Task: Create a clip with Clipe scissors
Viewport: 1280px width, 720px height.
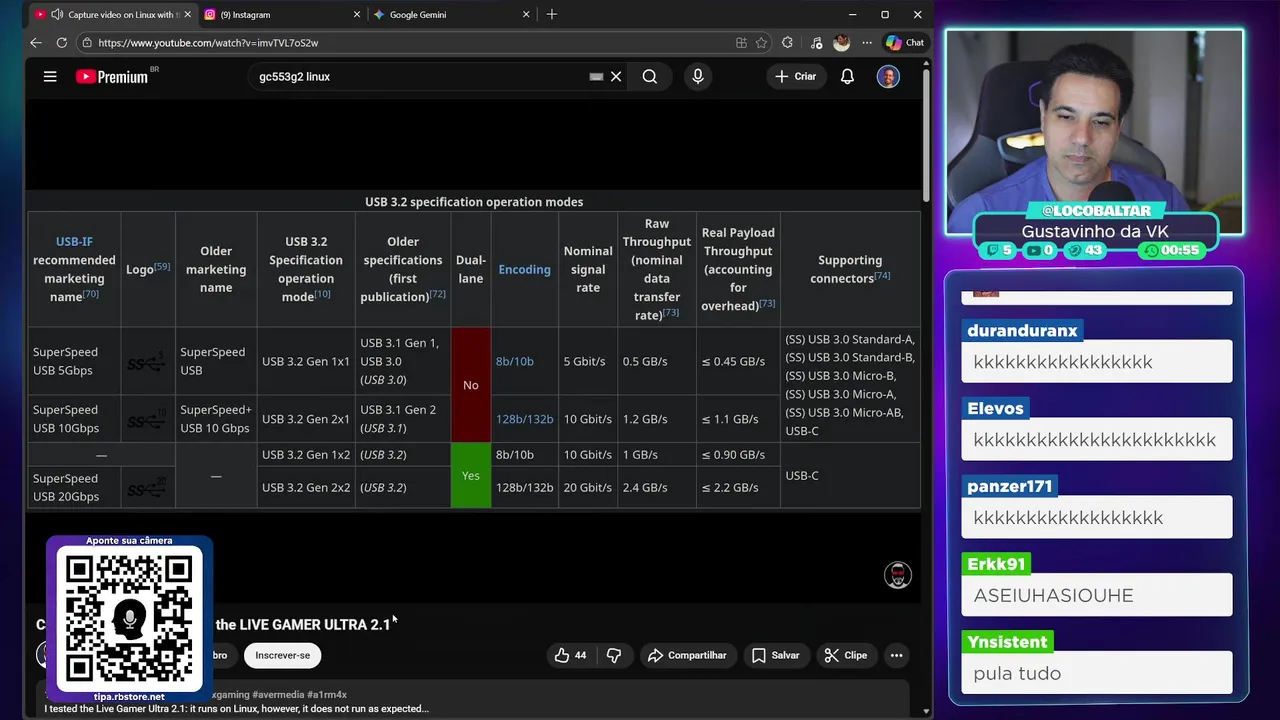Action: (x=845, y=655)
